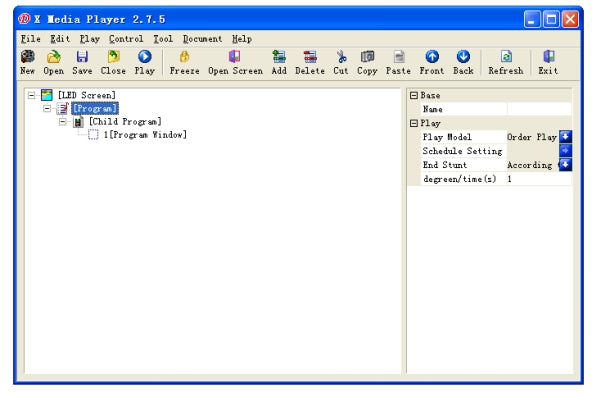Save the project with Save icon

point(82,57)
